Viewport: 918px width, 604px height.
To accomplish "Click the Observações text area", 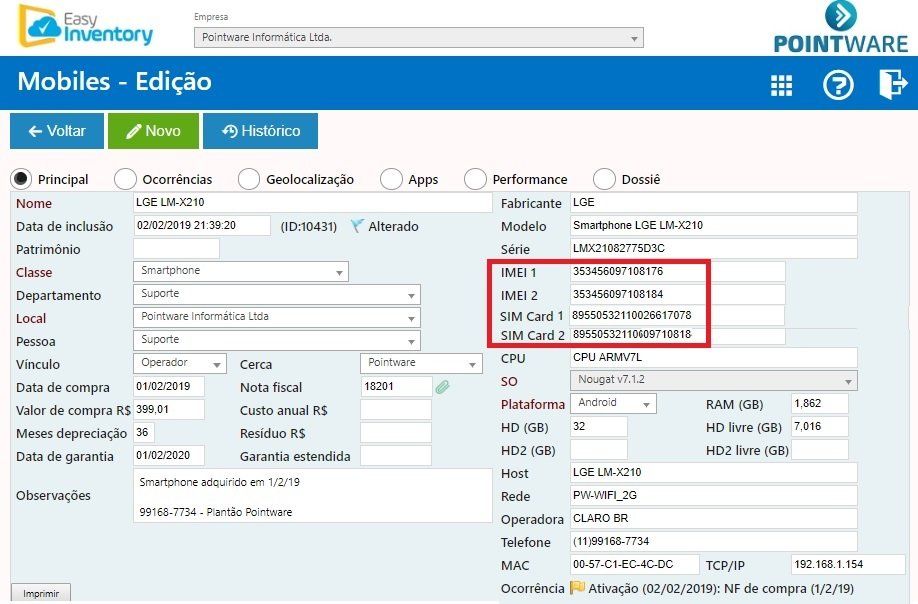I will (313, 495).
